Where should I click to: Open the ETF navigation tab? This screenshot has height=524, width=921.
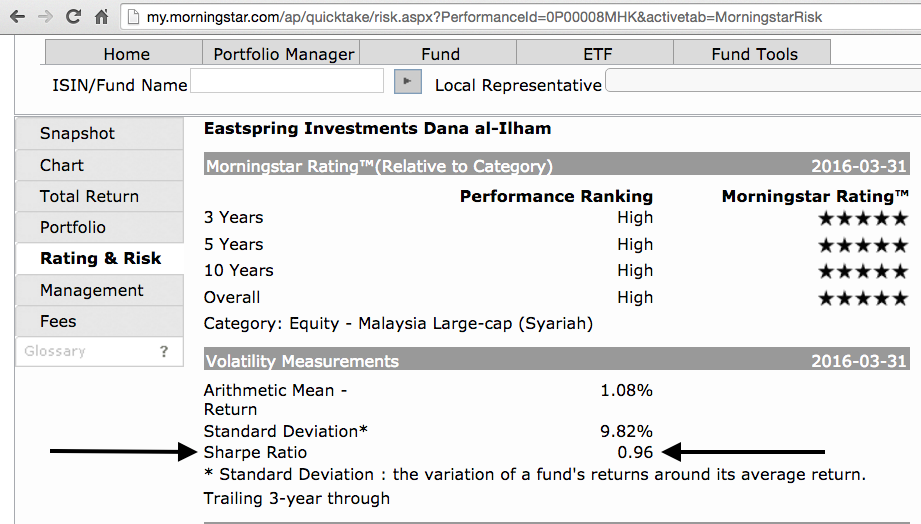tap(597, 54)
